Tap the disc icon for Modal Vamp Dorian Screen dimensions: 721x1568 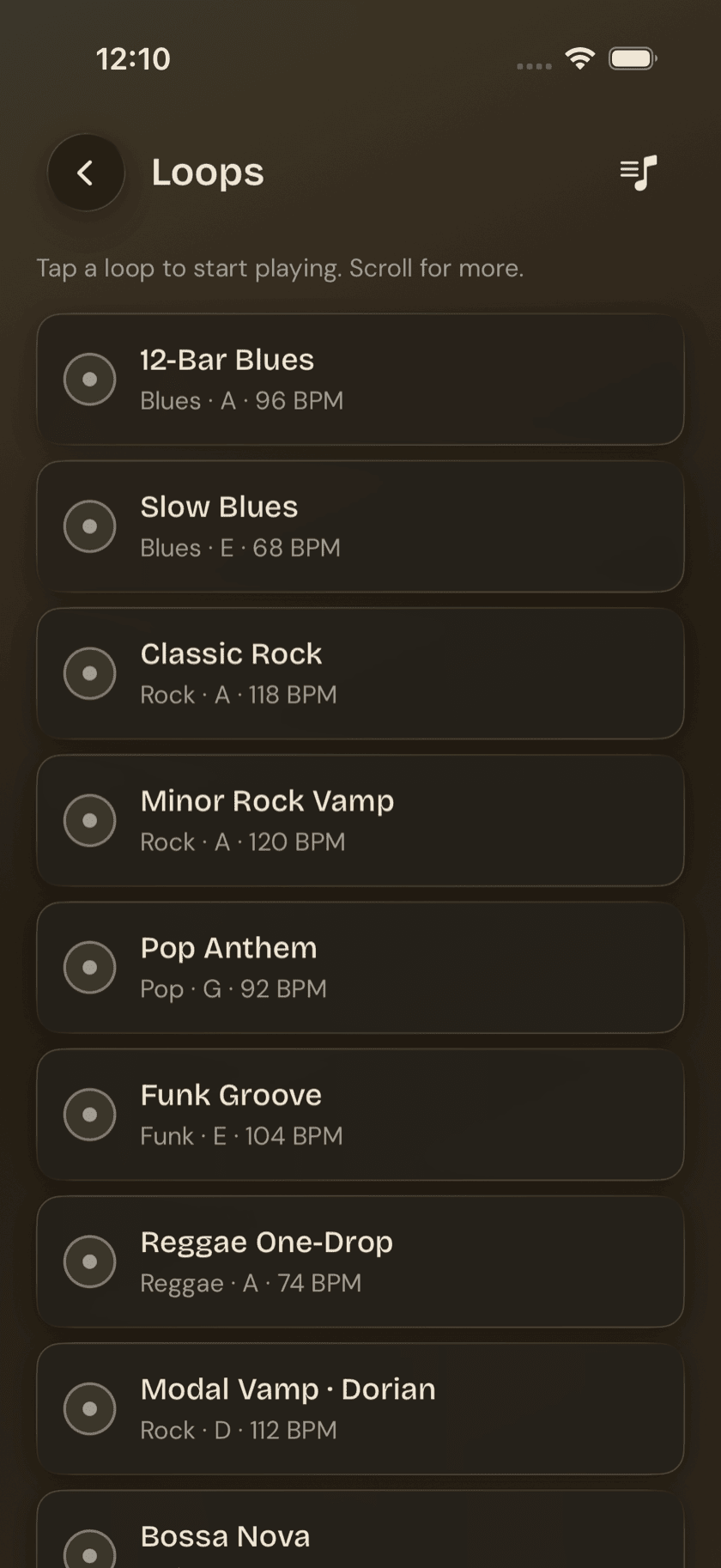click(90, 1408)
